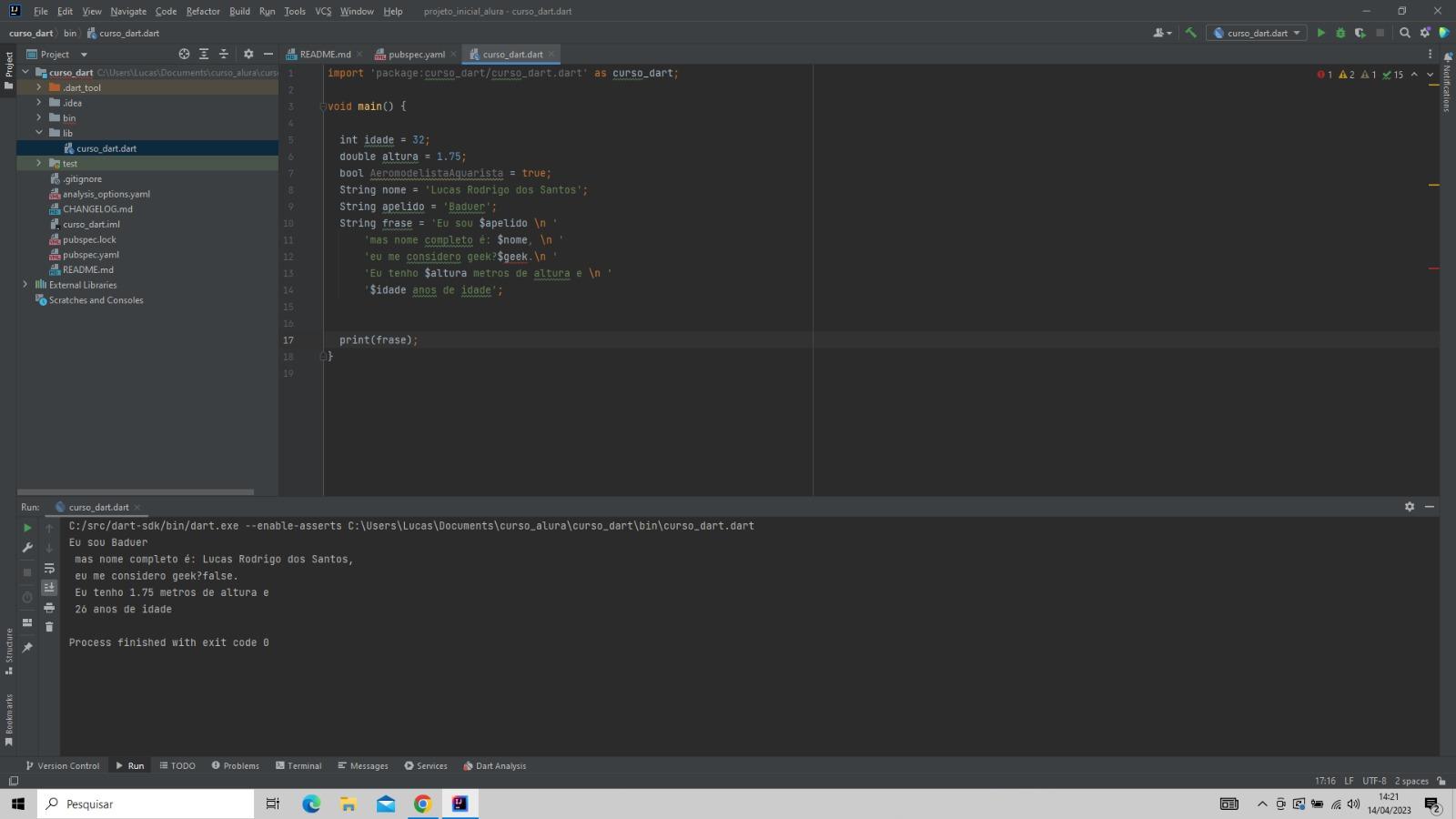Clear all console output with trash icon
The height and width of the screenshot is (819, 1456).
coord(49,626)
